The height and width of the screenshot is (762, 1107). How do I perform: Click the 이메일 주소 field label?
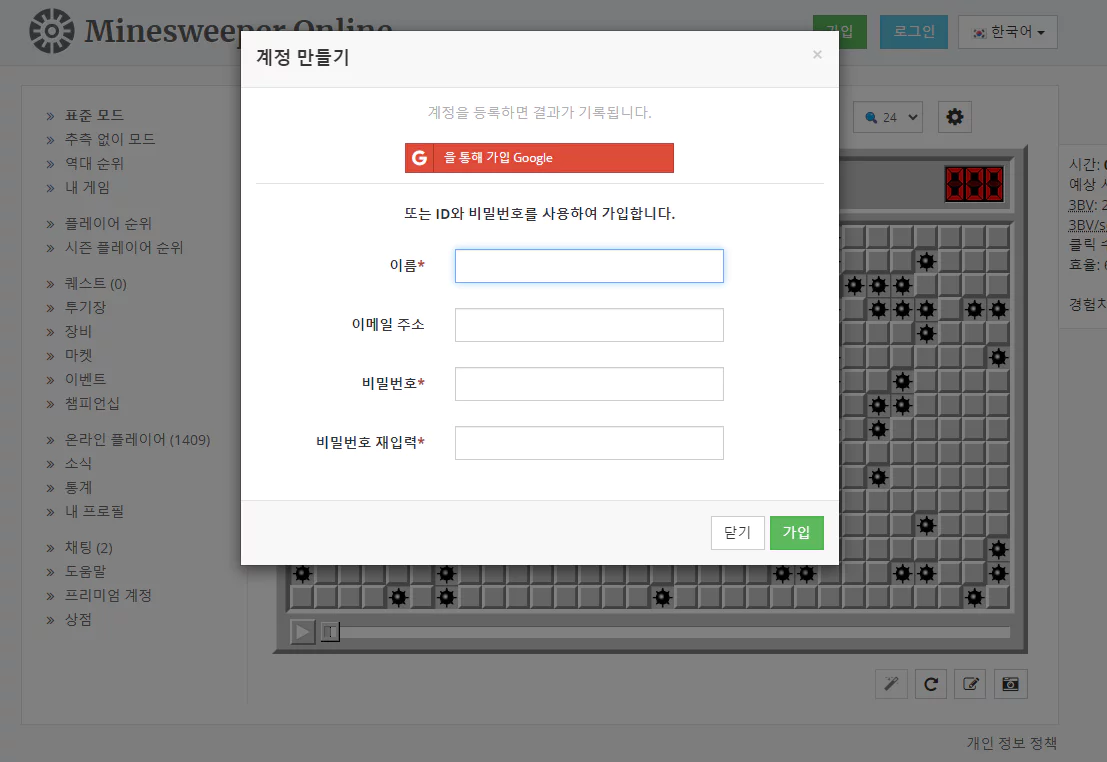[388, 325]
